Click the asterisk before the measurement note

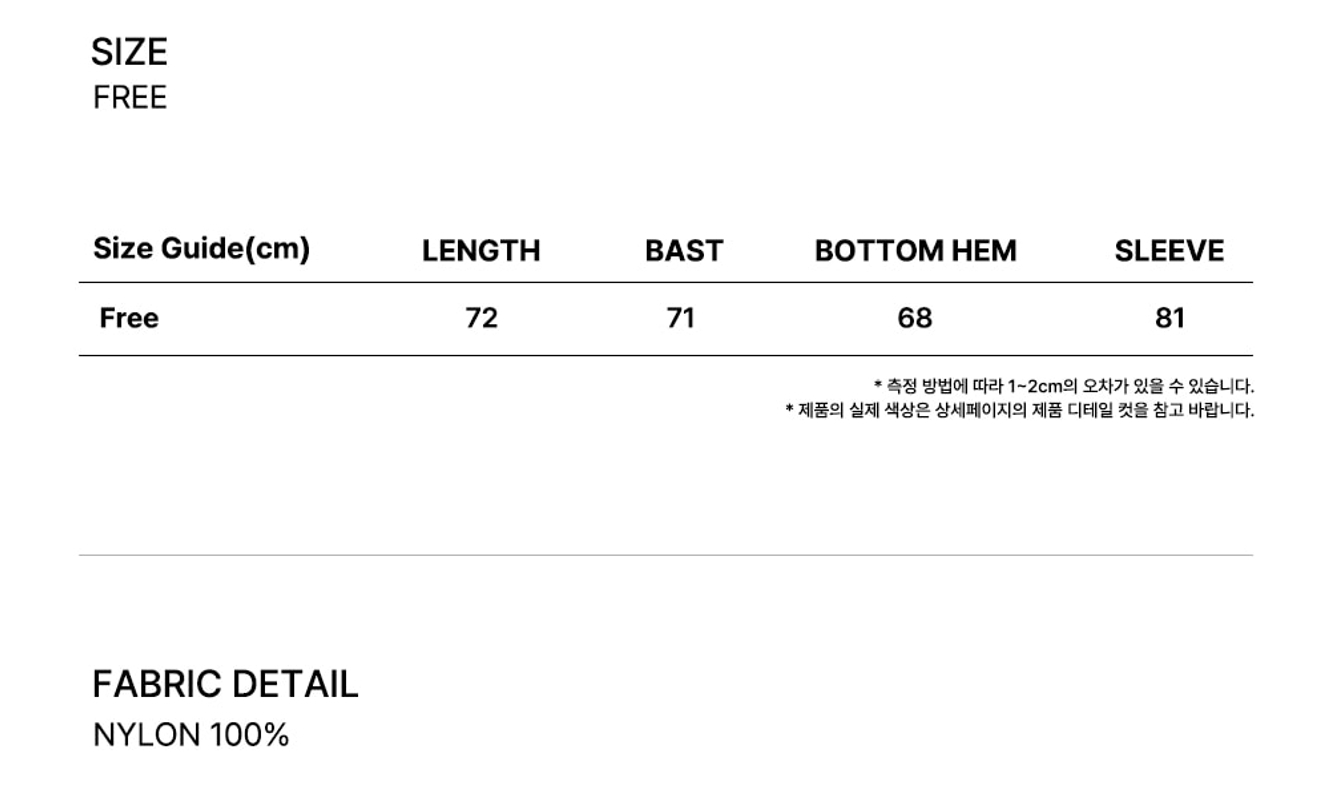pyautogui.click(x=878, y=385)
